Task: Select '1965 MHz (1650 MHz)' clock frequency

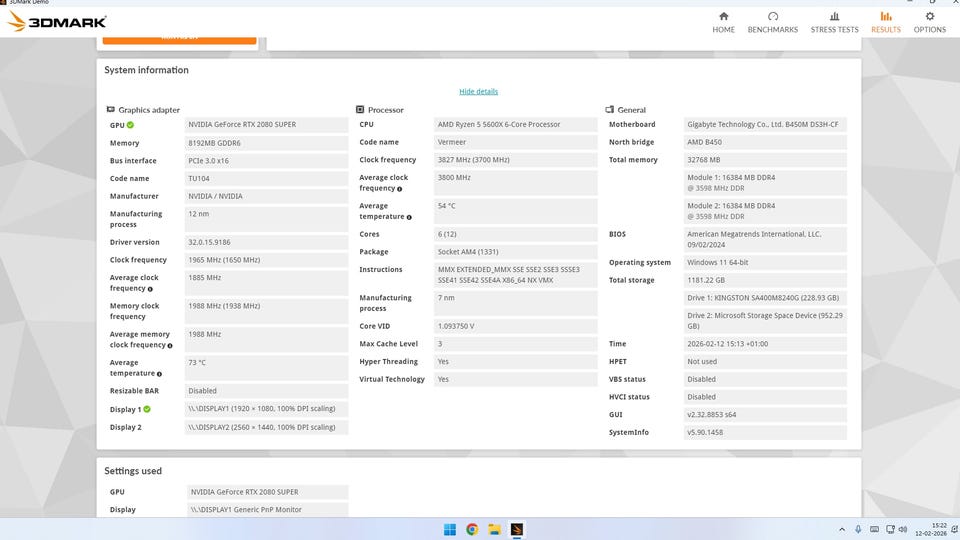Action: pos(266,260)
